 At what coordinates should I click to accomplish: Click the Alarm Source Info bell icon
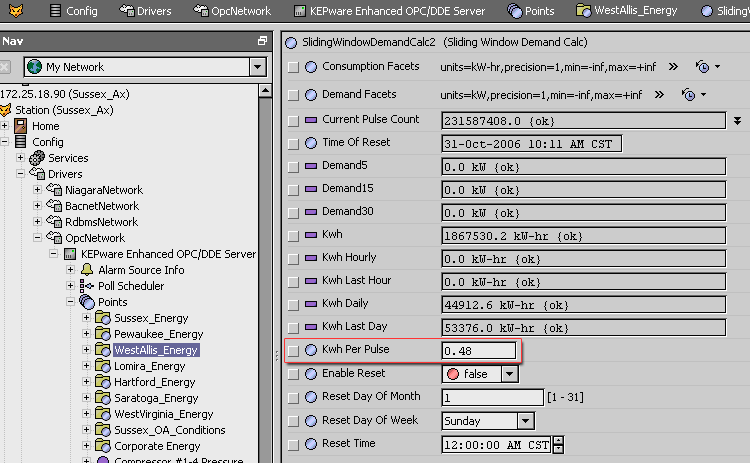coord(87,270)
